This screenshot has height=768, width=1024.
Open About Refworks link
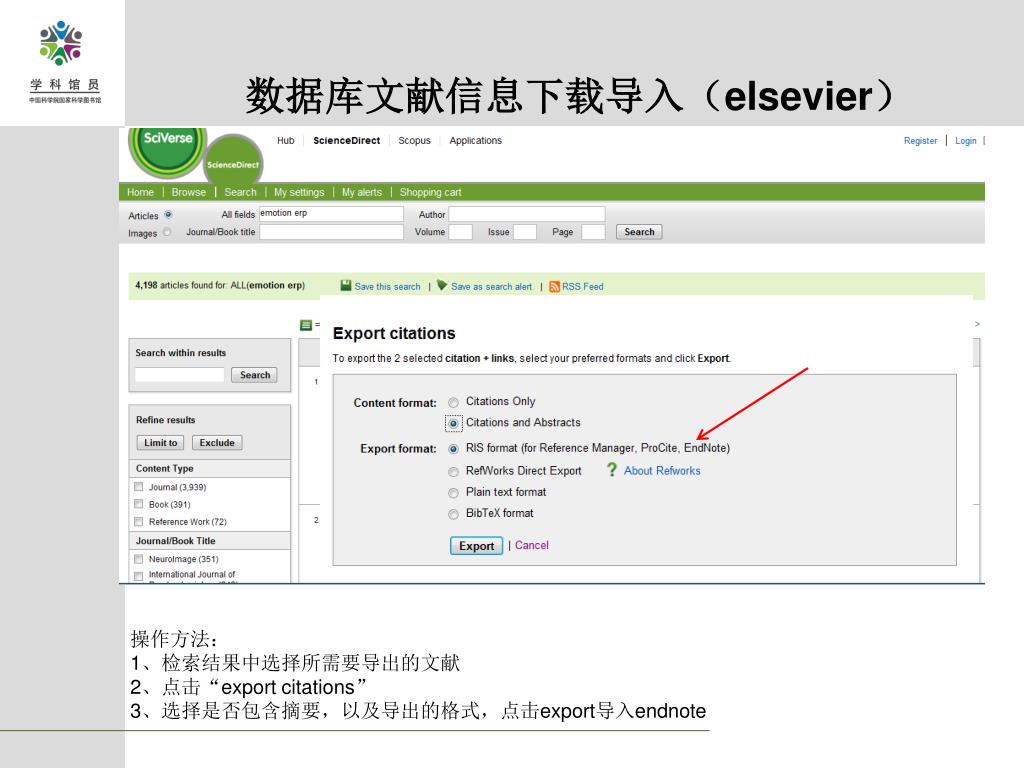point(662,470)
